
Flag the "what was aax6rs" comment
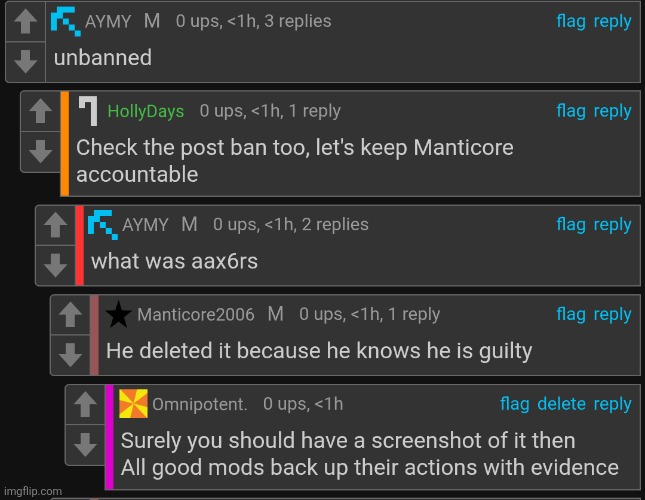click(x=571, y=225)
